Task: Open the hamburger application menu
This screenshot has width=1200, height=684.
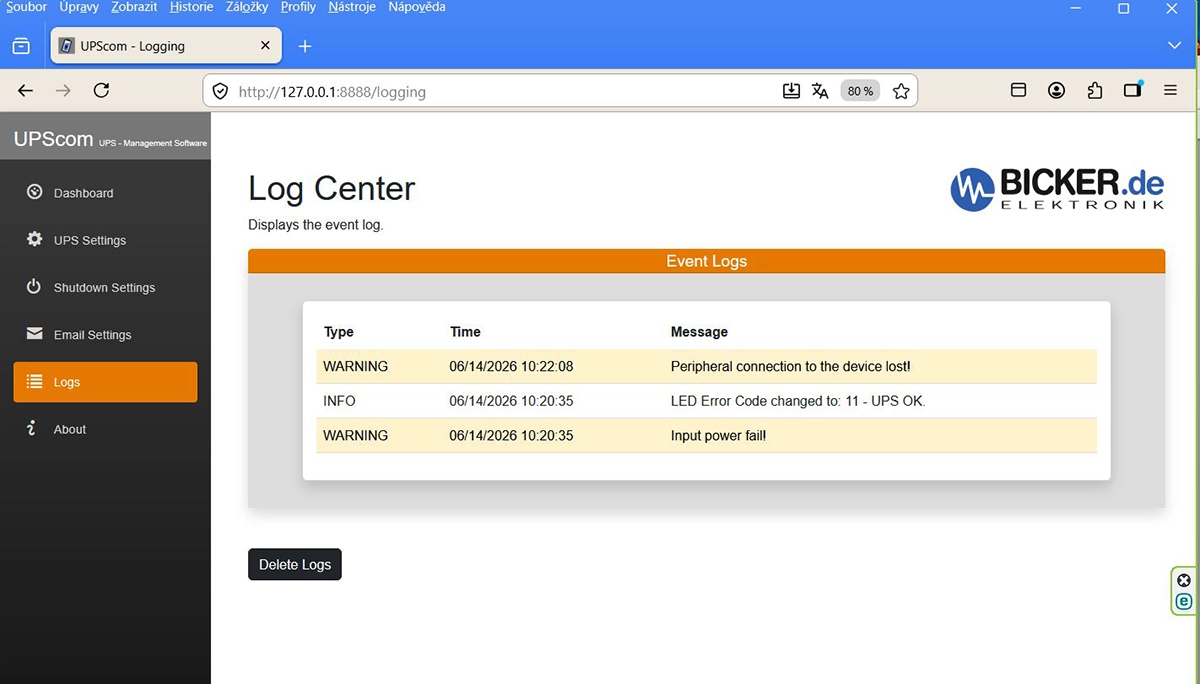Action: pos(1171,91)
